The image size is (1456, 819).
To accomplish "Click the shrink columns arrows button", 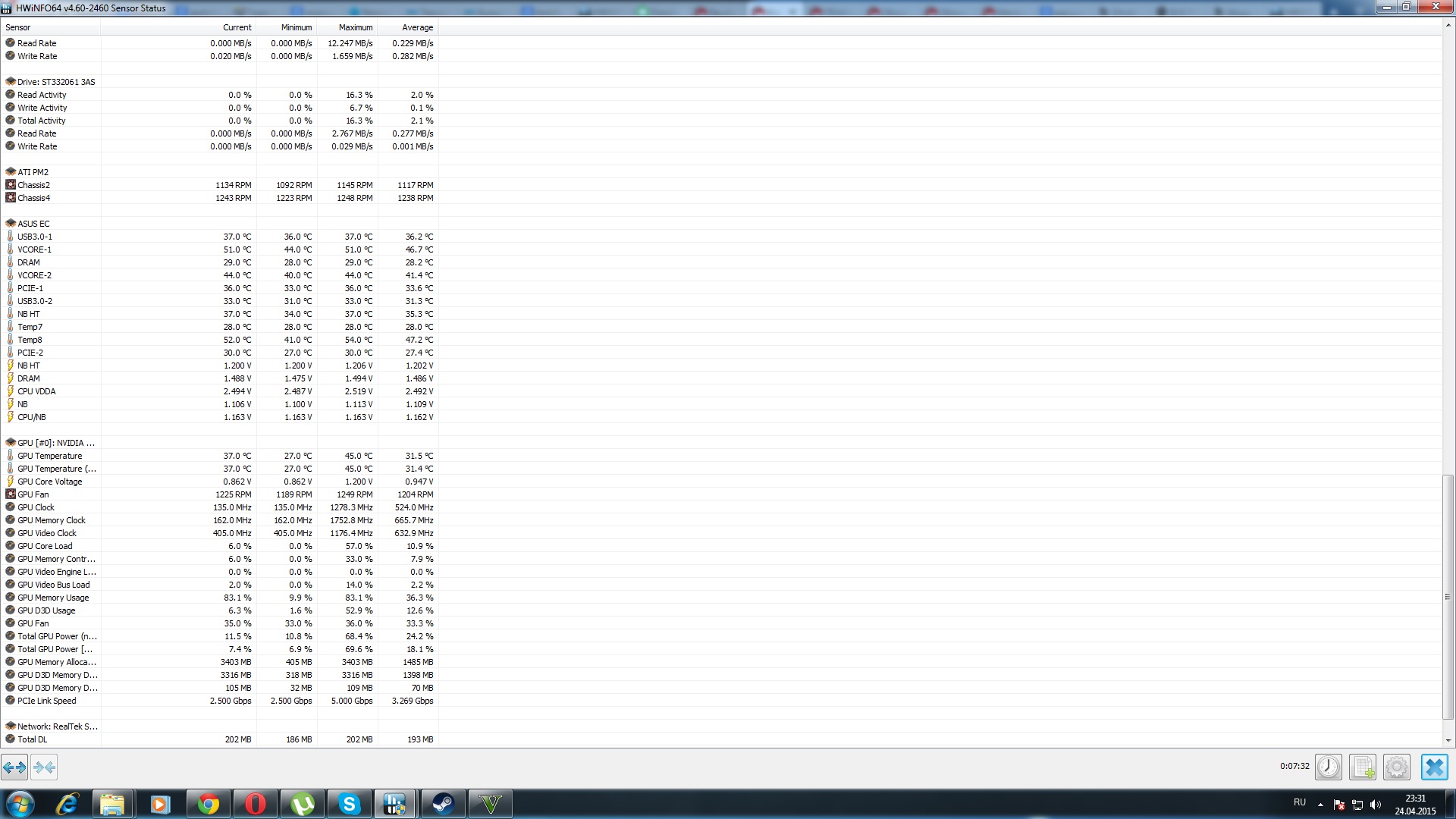I will tap(44, 767).
